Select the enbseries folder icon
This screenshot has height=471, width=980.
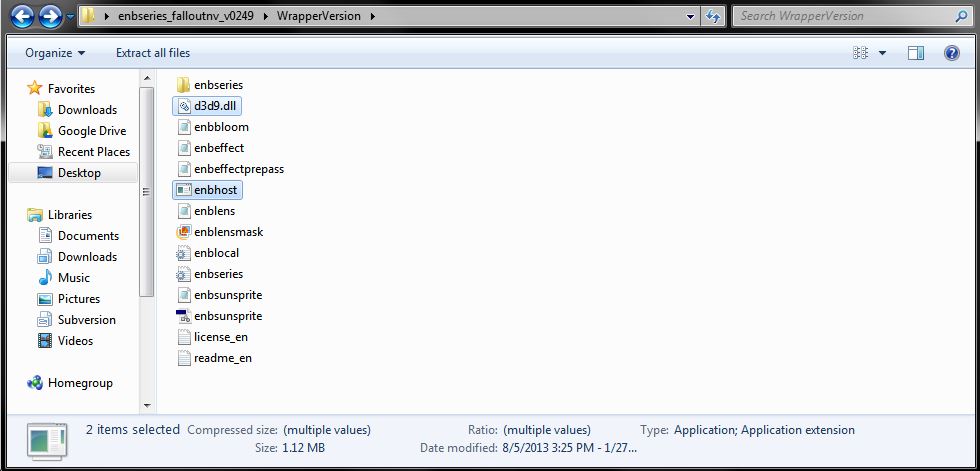[183, 84]
